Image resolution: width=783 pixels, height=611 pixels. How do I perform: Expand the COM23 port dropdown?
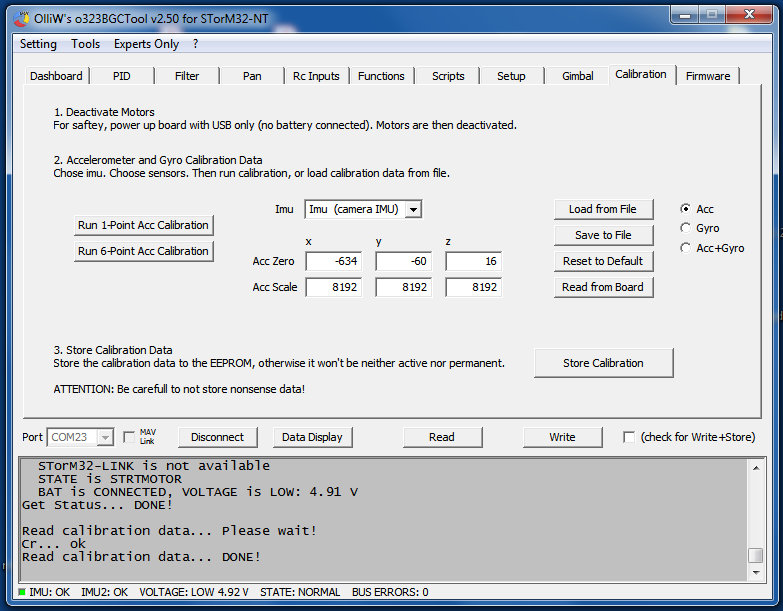pos(105,437)
